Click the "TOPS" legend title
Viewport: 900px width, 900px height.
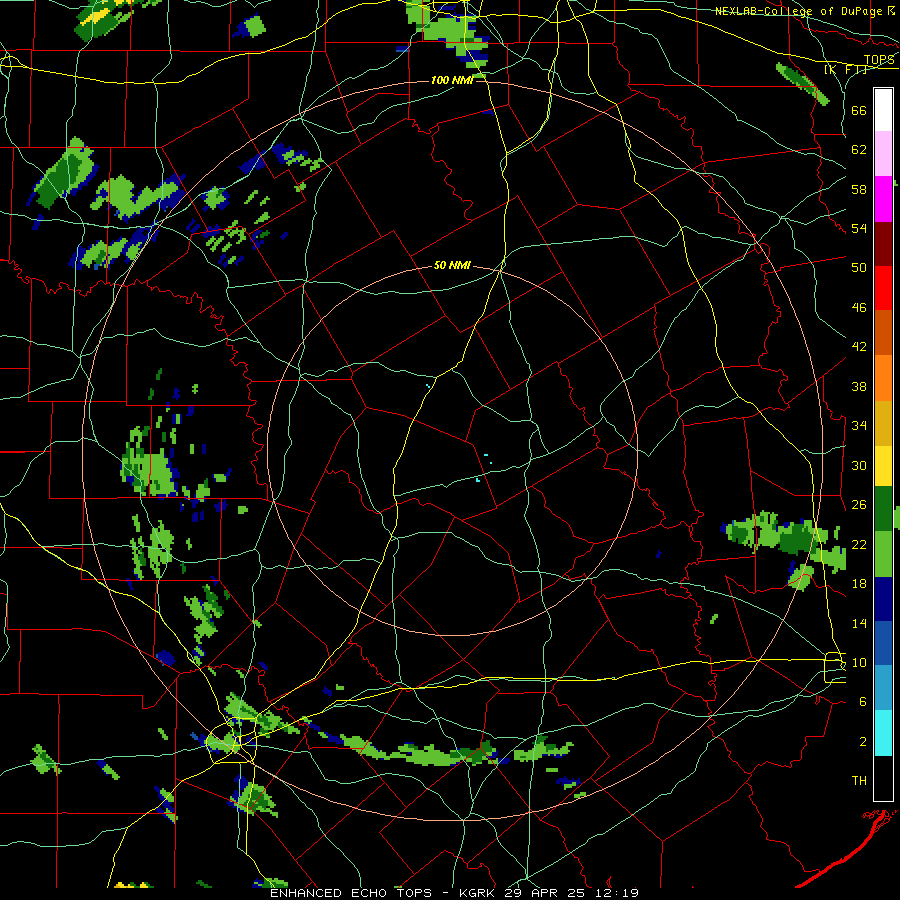(879, 60)
